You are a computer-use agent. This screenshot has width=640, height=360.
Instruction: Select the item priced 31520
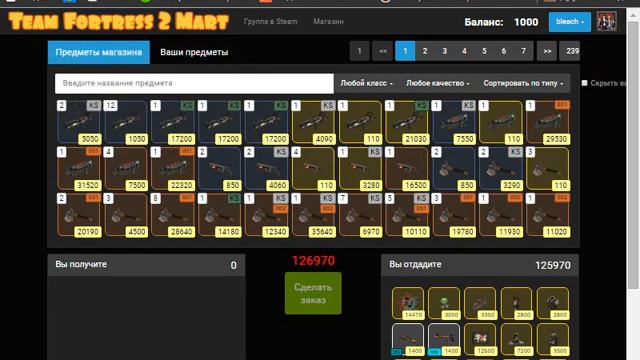point(79,169)
